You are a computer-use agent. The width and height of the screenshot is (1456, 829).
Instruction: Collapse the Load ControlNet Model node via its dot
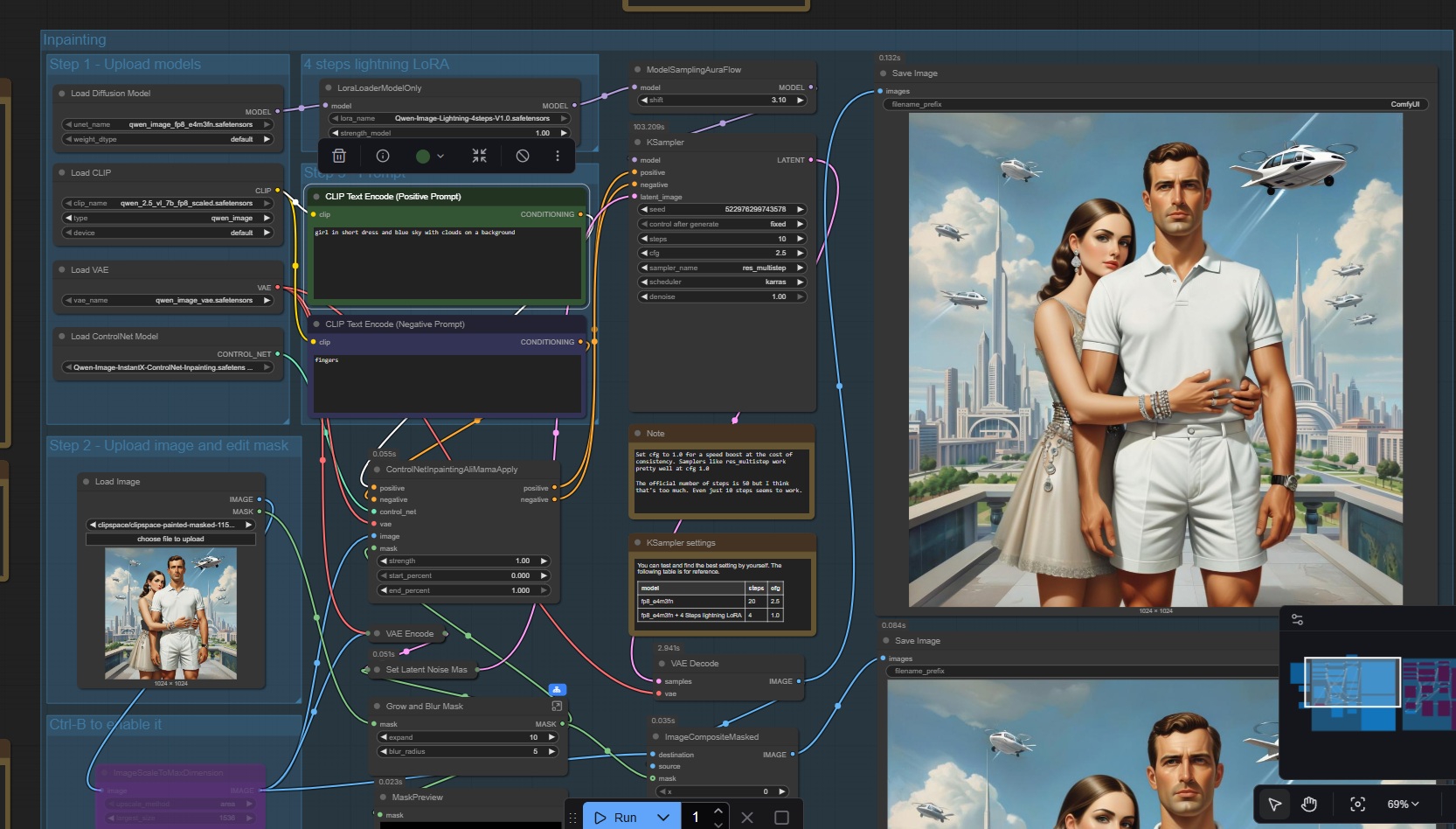coord(62,337)
